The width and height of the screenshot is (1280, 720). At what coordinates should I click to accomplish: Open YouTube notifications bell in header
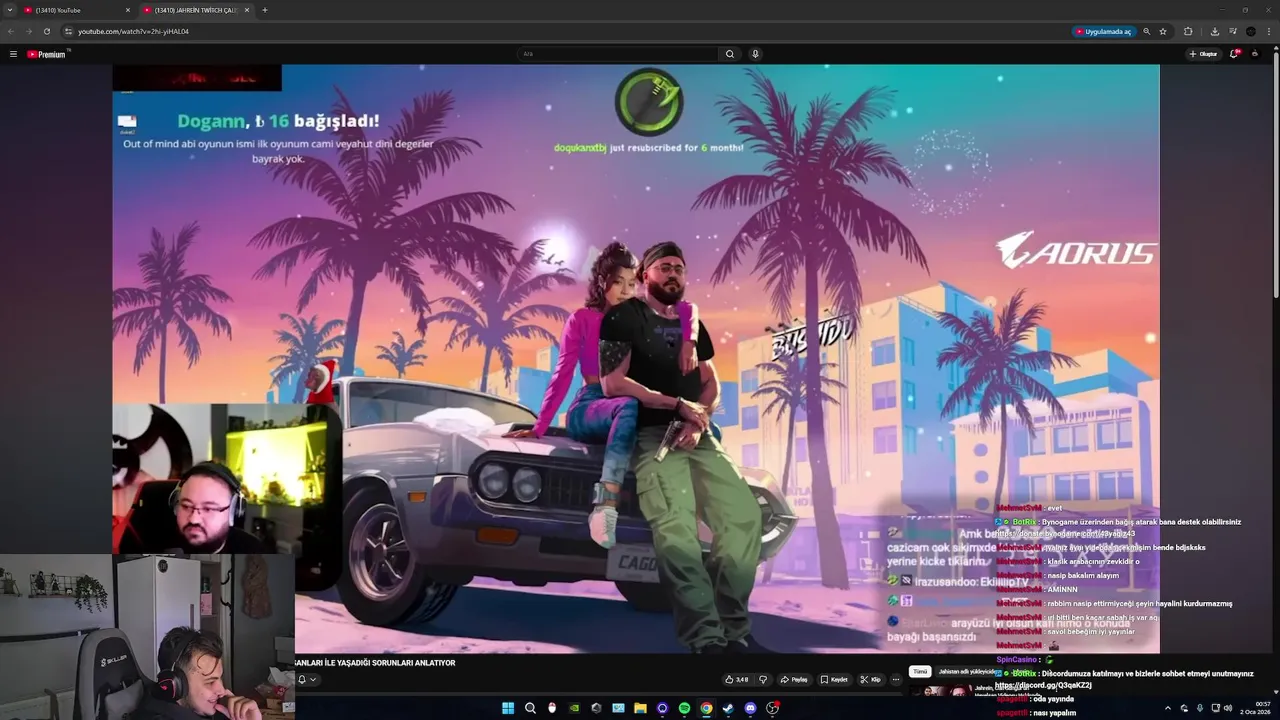coord(1235,54)
